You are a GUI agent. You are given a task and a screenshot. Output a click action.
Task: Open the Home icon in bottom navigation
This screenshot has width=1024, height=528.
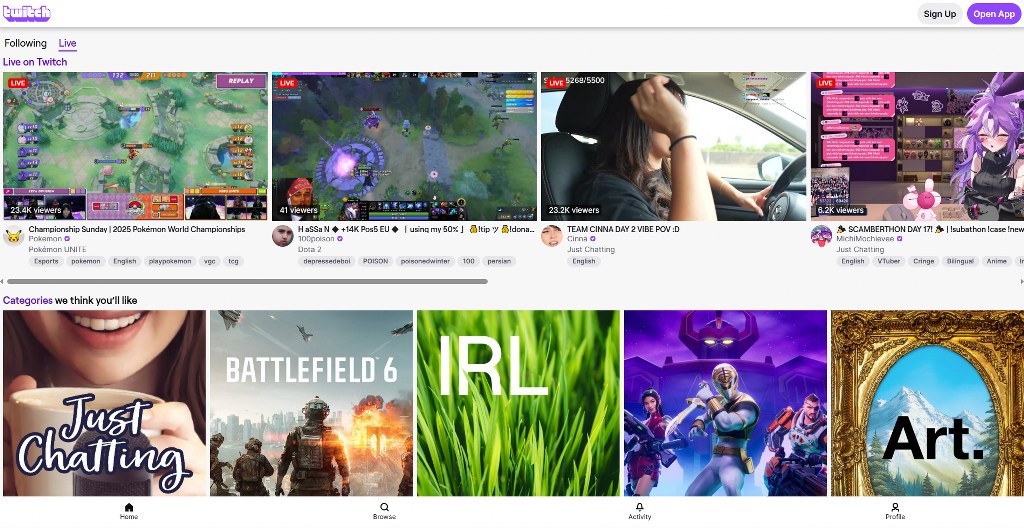tap(129, 507)
